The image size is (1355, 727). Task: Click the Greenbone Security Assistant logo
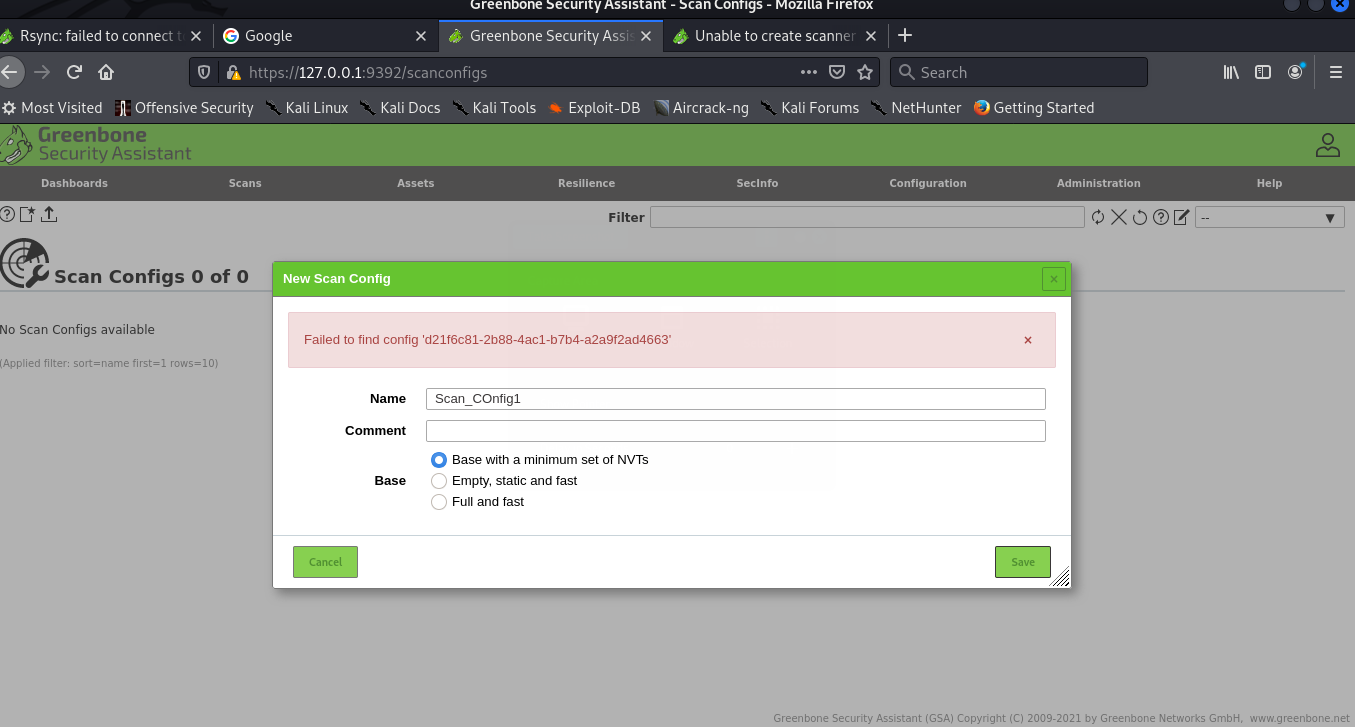coord(96,144)
